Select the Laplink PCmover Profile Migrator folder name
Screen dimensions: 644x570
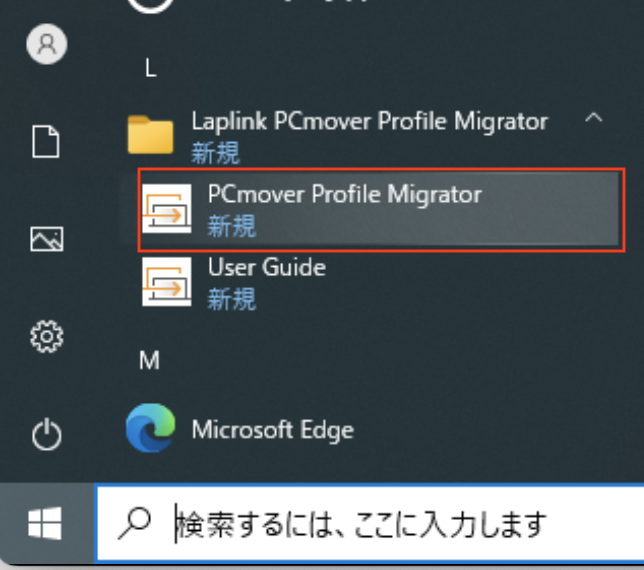pyautogui.click(x=370, y=122)
